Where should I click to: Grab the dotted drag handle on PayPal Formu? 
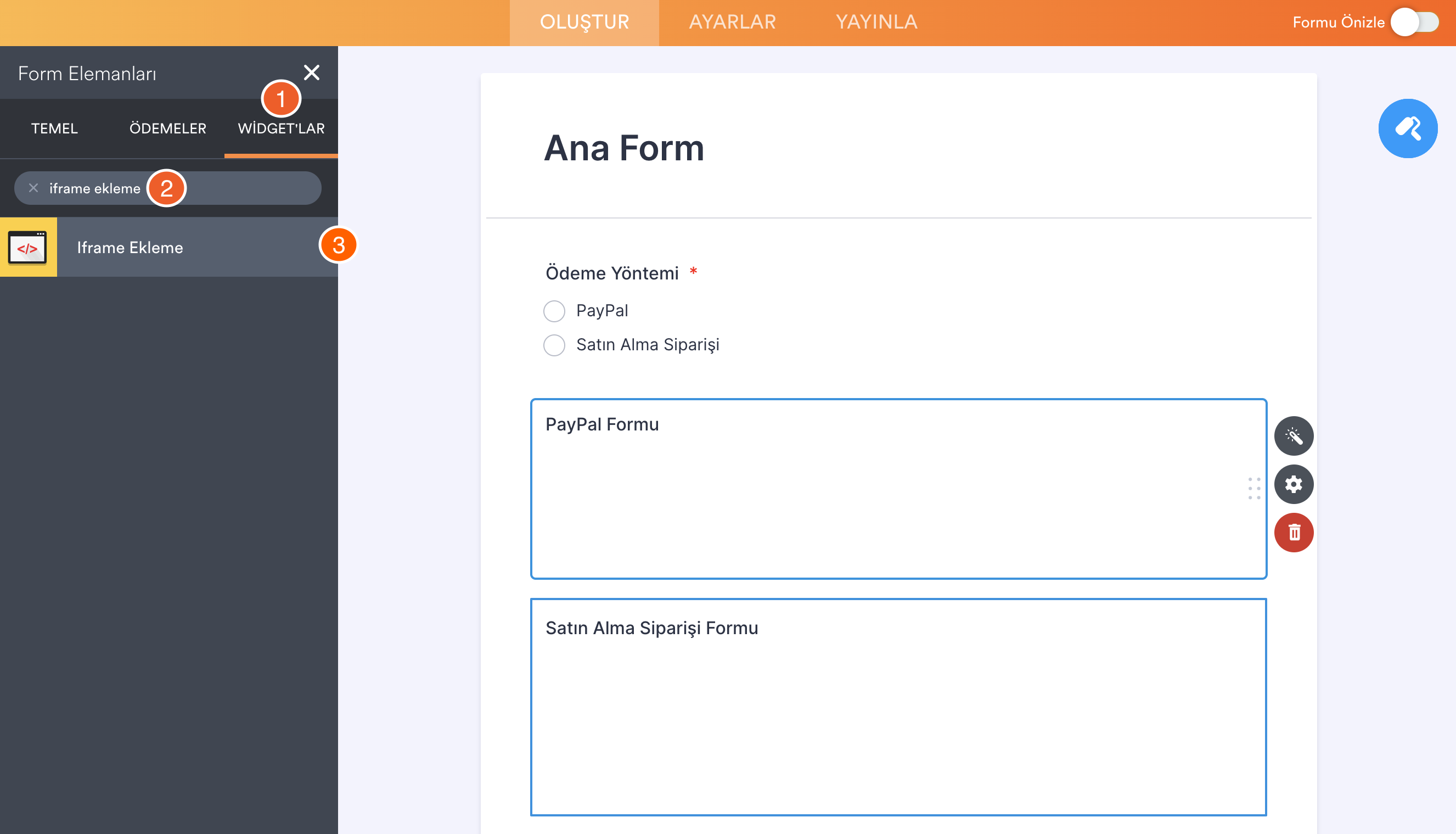point(1254,488)
